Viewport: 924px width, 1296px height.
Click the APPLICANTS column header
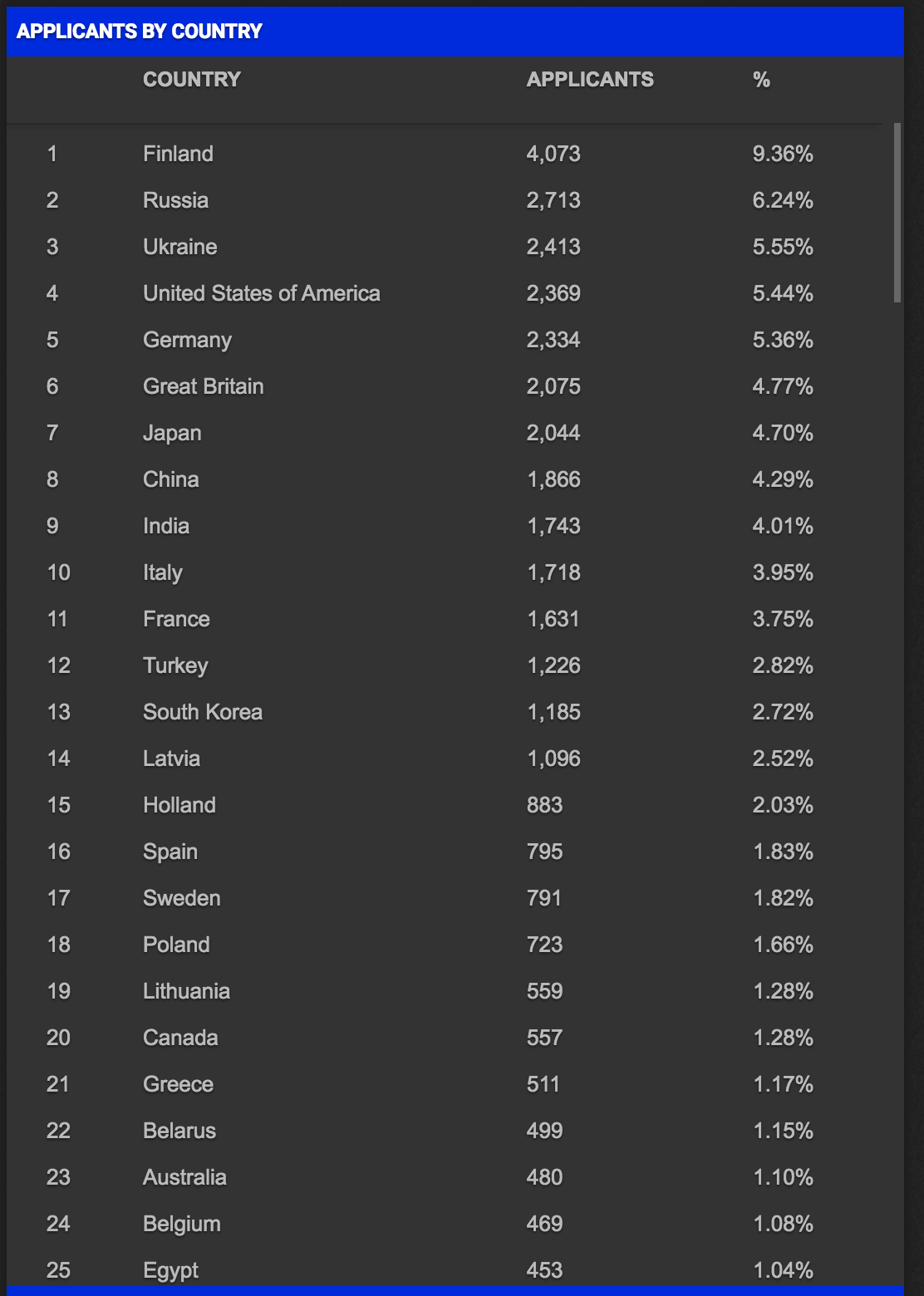[590, 80]
